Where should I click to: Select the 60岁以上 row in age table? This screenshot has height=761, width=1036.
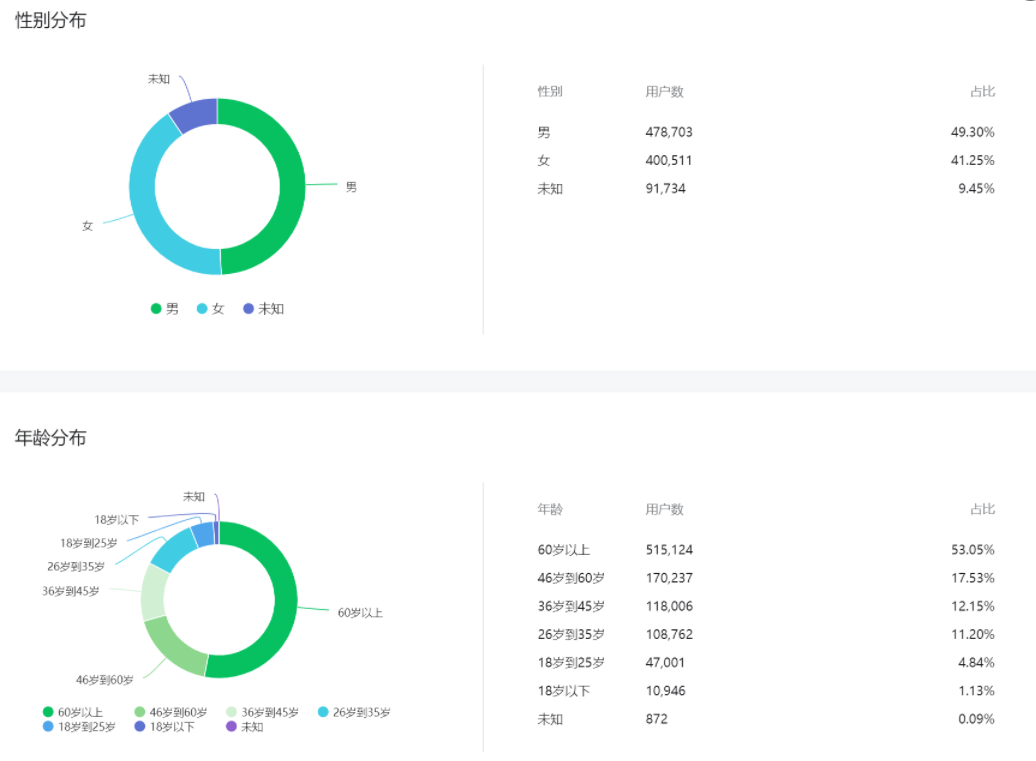(x=765, y=550)
